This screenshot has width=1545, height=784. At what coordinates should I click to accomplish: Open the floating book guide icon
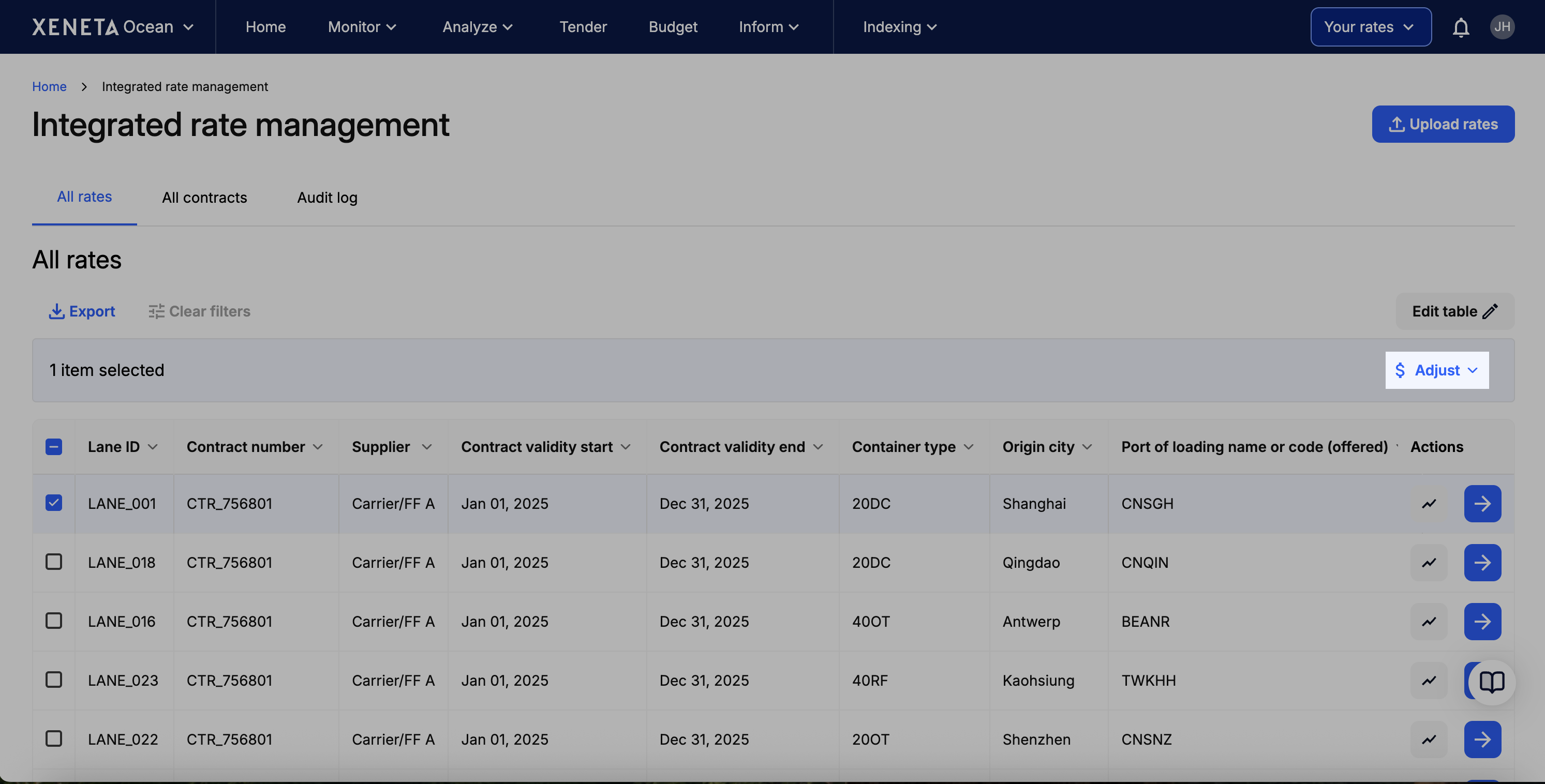click(1491, 682)
